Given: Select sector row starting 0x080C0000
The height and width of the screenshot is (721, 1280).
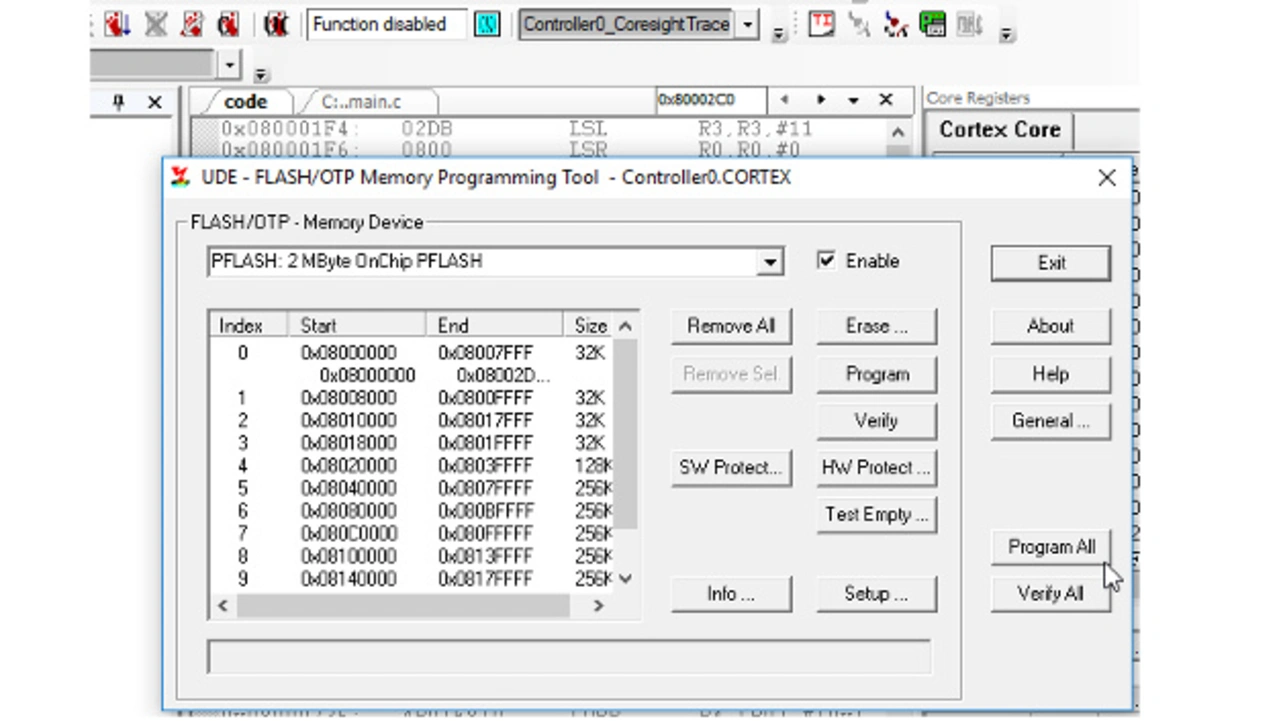Looking at the screenshot, I should 412,534.
